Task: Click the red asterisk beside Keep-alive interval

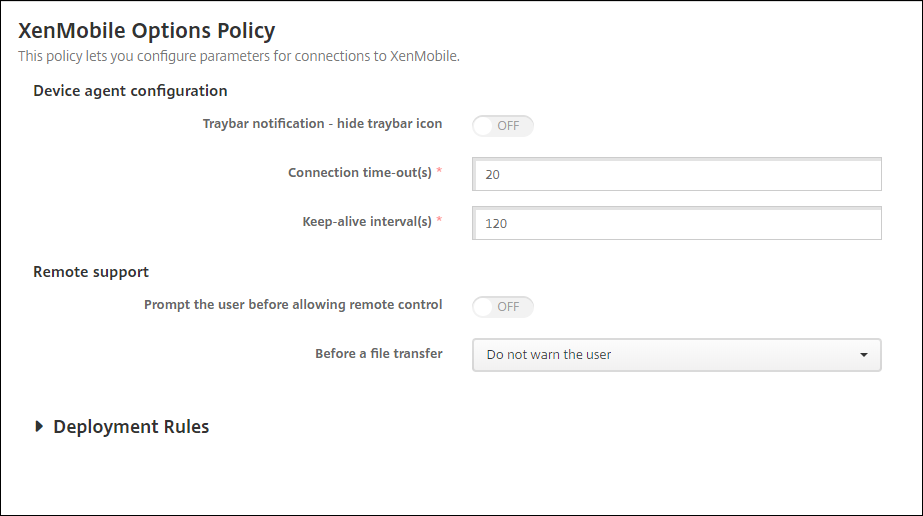Action: (x=439, y=221)
